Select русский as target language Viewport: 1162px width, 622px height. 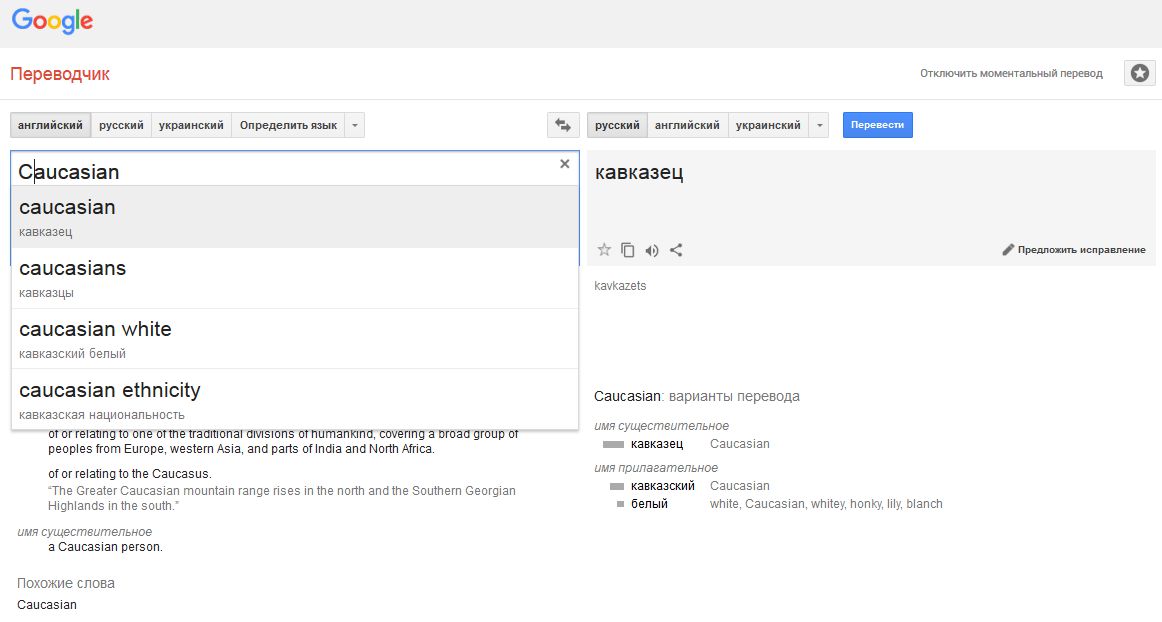tap(617, 125)
